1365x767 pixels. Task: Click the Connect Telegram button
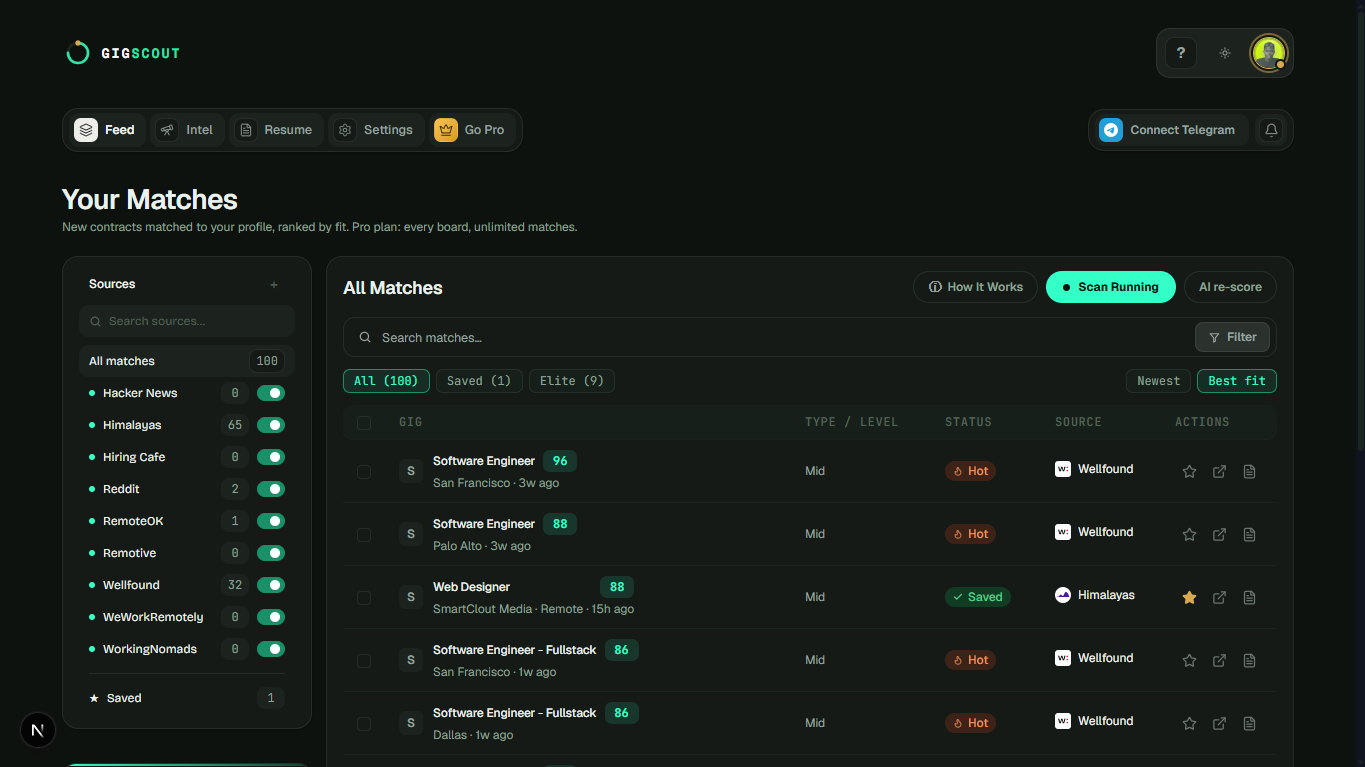pos(1168,130)
